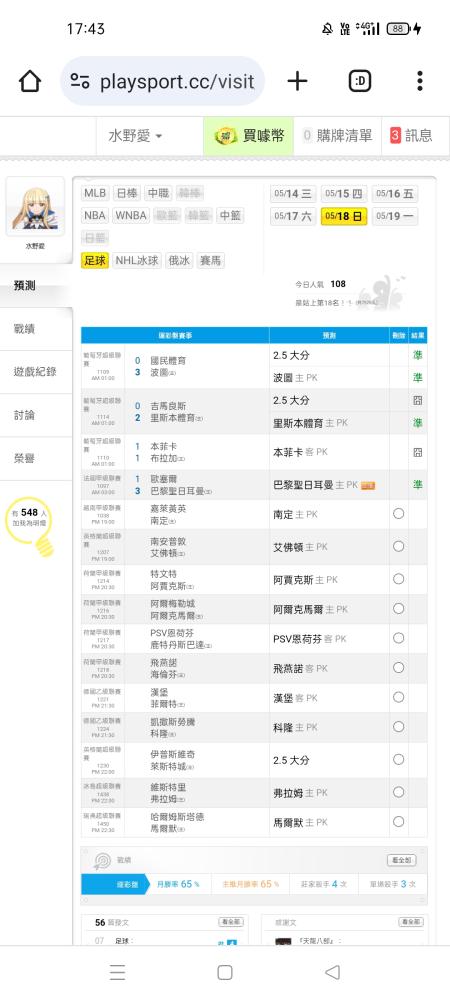Click the 國民體育 team name
Screen dimensions: 450x1000
(168, 361)
